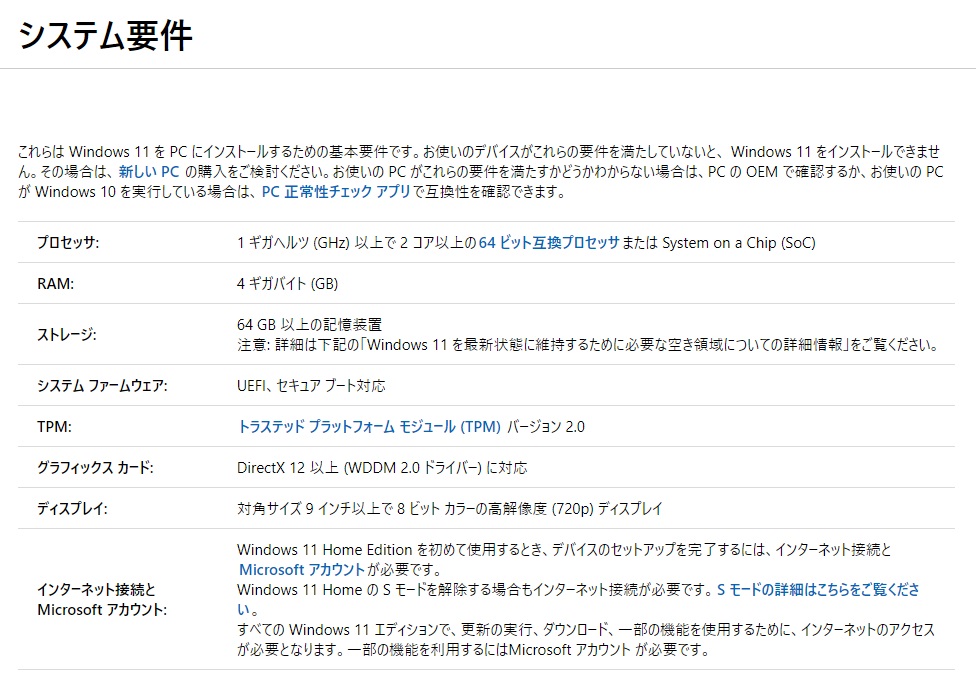Viewport: 976px width, 684px height.
Task: Select the プロセッサ: row label
Action: (x=68, y=243)
